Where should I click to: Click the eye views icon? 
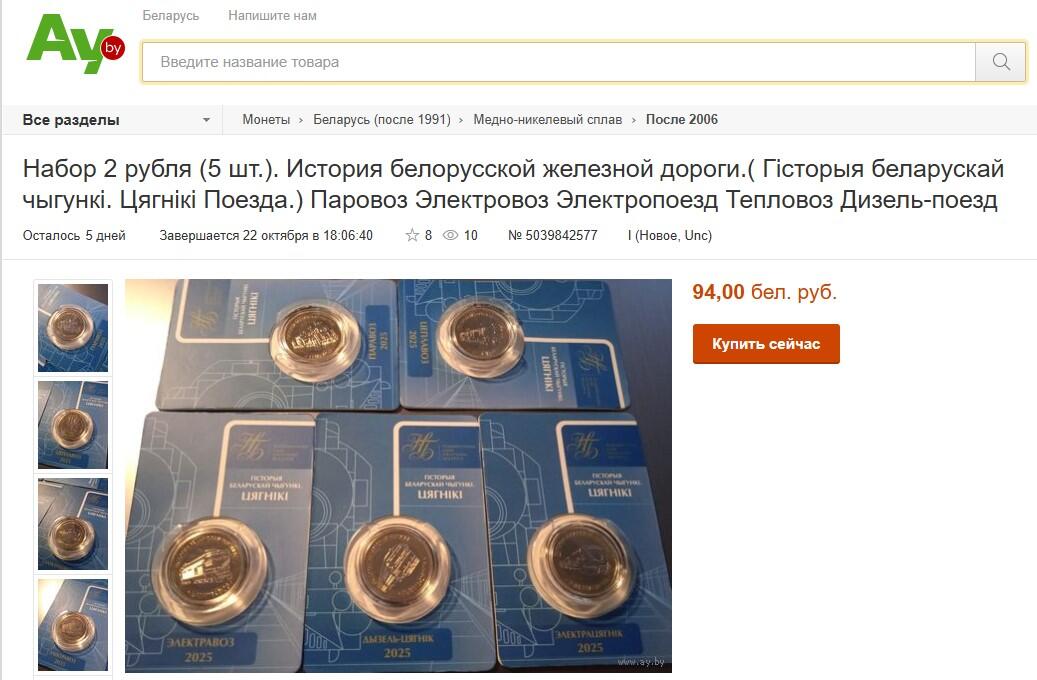[450, 235]
